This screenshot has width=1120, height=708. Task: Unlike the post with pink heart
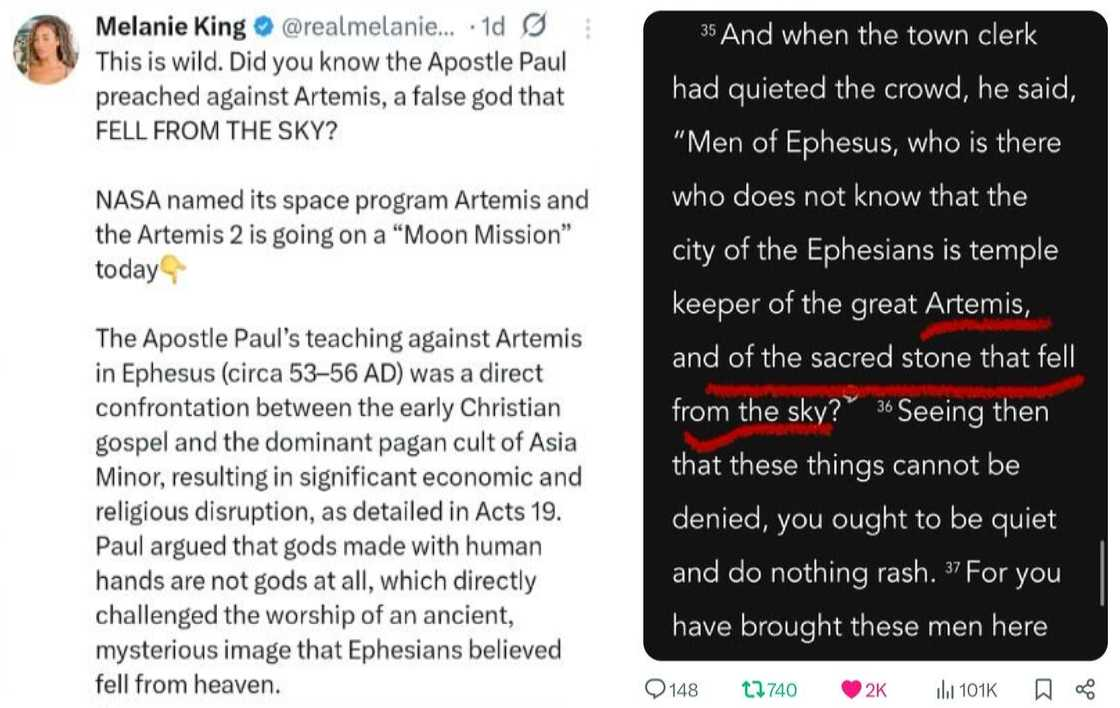(x=852, y=689)
